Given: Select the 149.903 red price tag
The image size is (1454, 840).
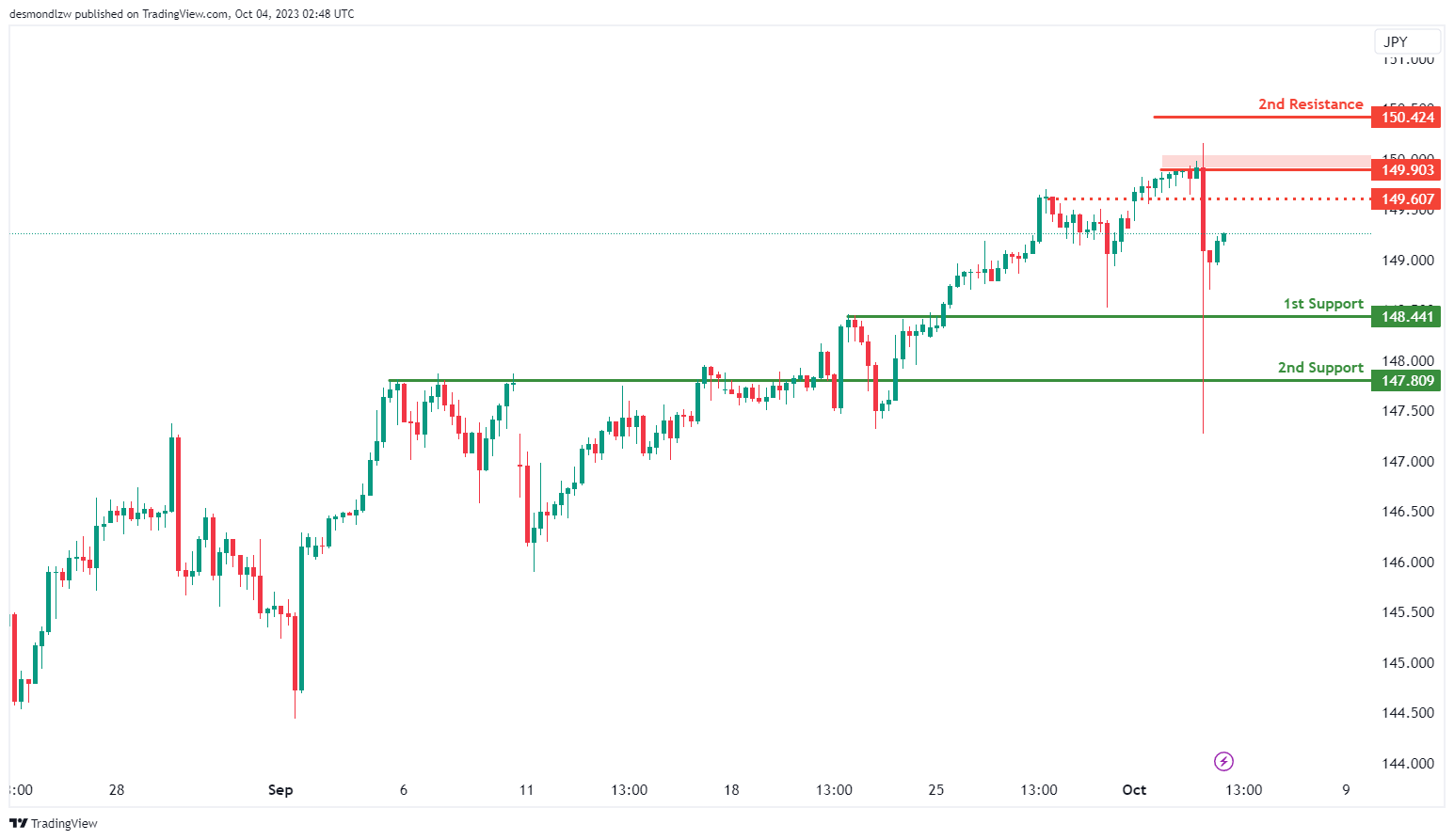Looking at the screenshot, I should pos(1406,170).
